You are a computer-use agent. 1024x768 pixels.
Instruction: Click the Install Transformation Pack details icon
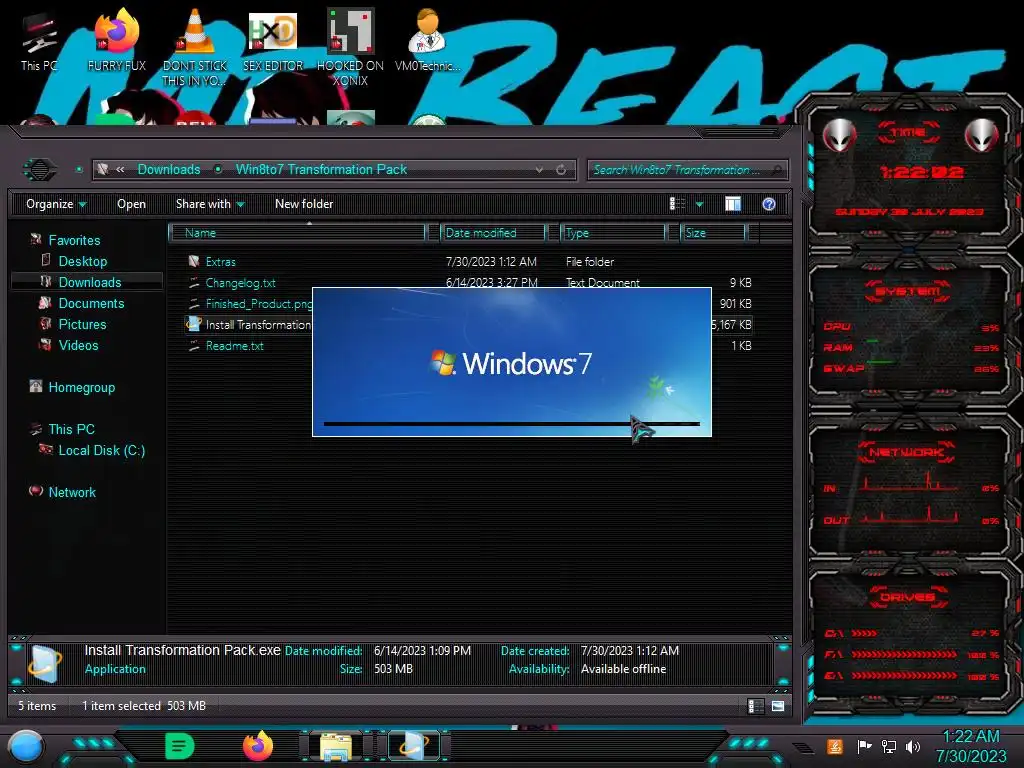(x=44, y=663)
